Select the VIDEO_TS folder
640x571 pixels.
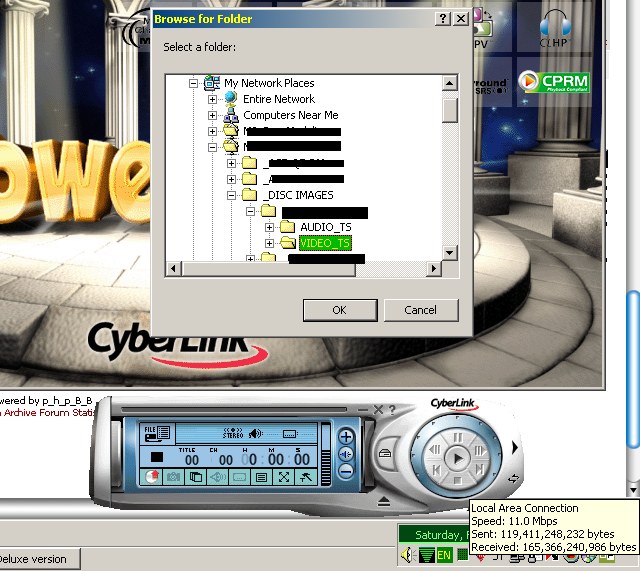325,243
